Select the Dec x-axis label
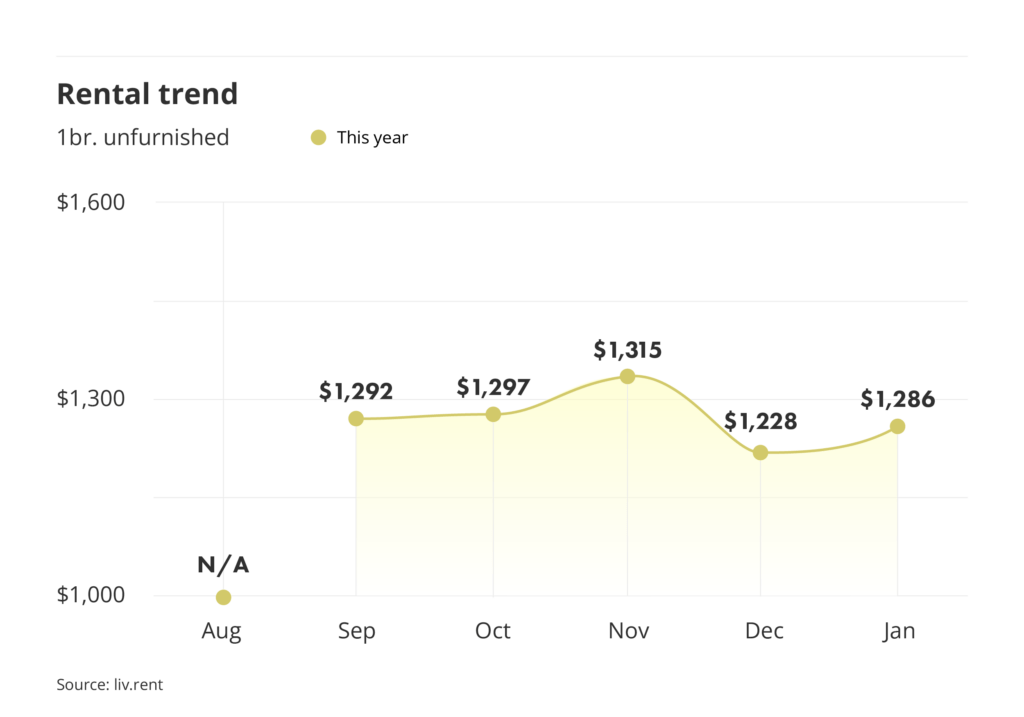 (x=764, y=631)
